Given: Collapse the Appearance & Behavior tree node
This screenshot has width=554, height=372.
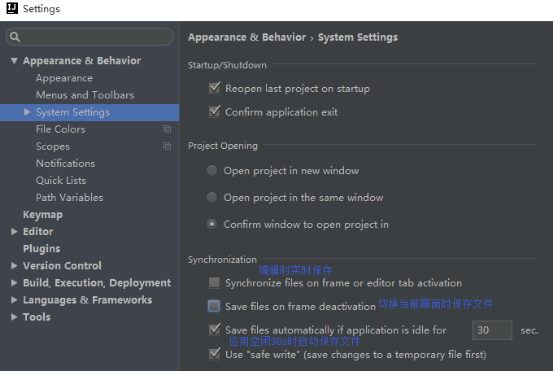Looking at the screenshot, I should [x=14, y=61].
